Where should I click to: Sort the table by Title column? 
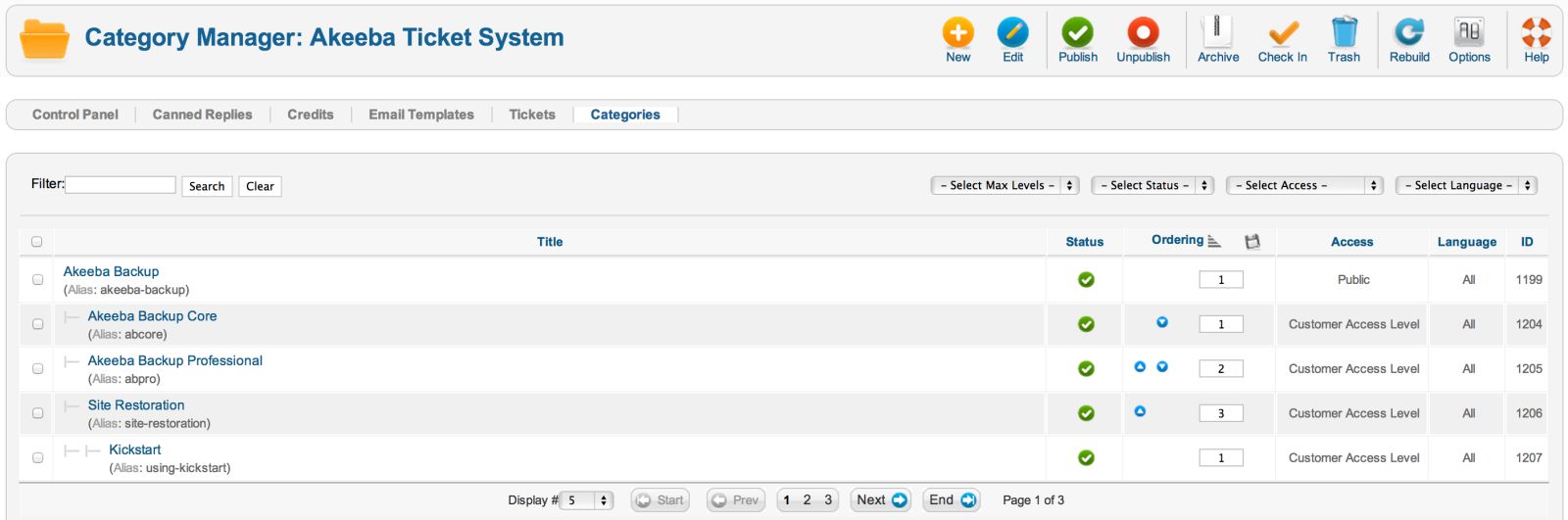(x=550, y=242)
